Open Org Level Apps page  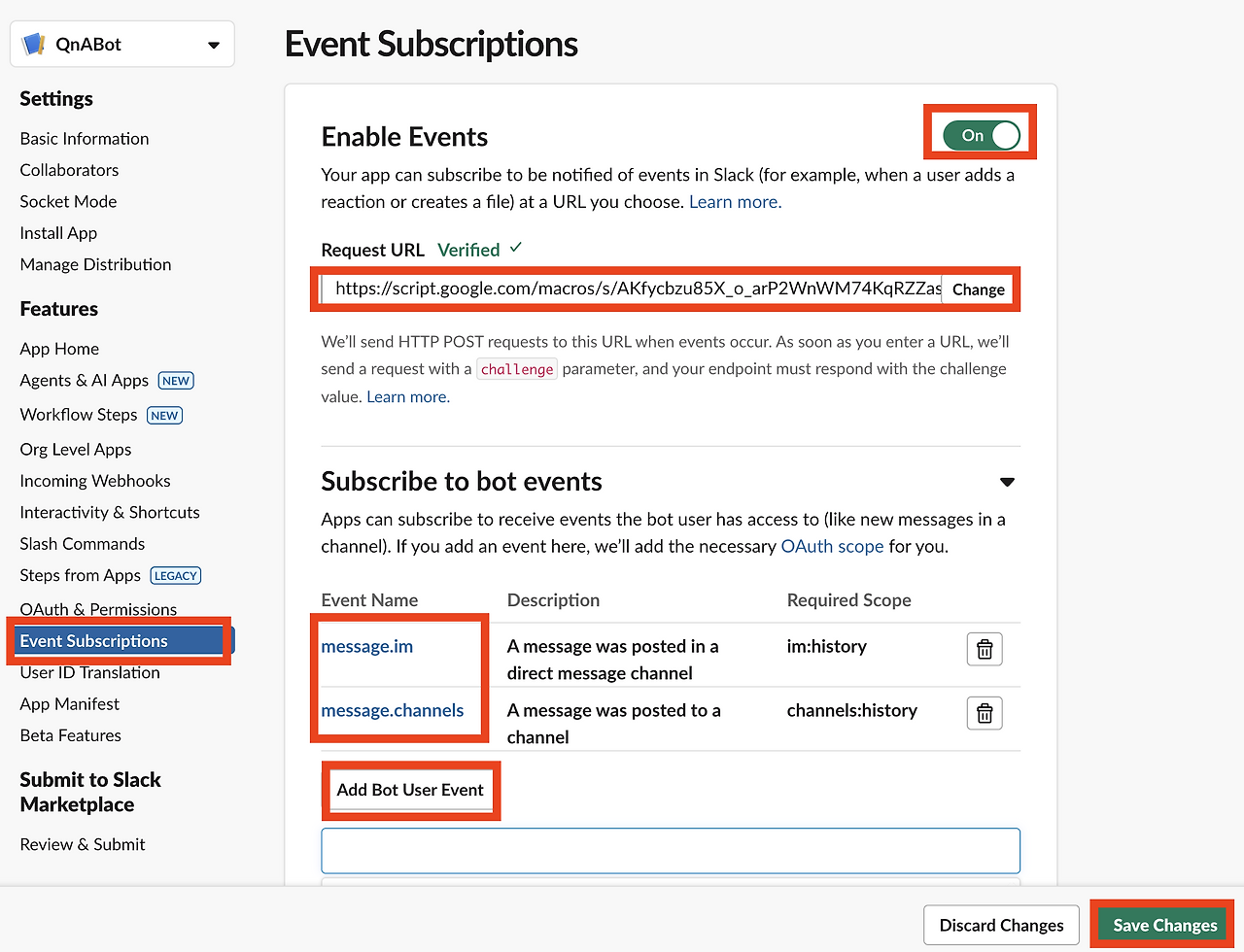pos(76,450)
